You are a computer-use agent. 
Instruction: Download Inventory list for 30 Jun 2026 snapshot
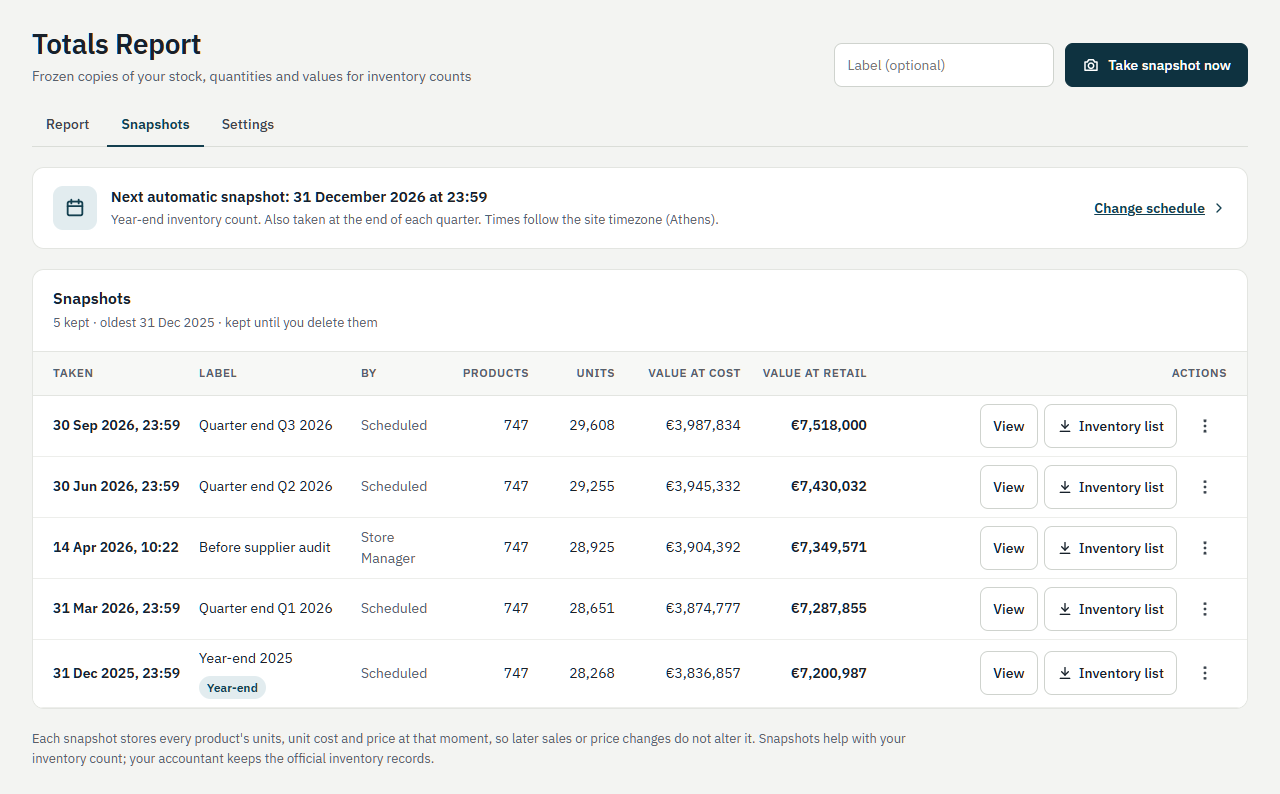1110,487
